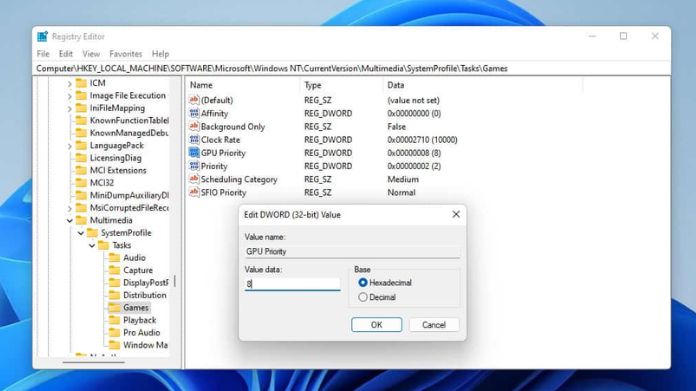Click the Capture folder icon

coord(115,270)
